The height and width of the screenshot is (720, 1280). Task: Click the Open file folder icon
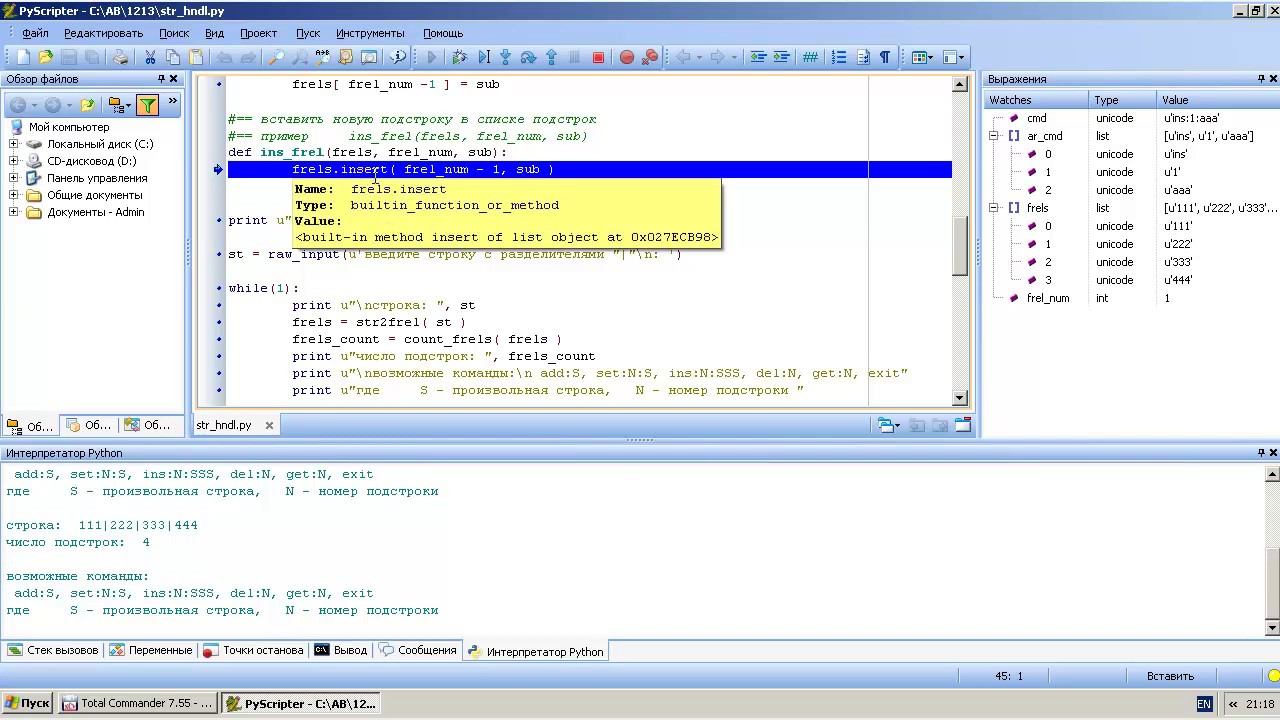pyautogui.click(x=46, y=57)
